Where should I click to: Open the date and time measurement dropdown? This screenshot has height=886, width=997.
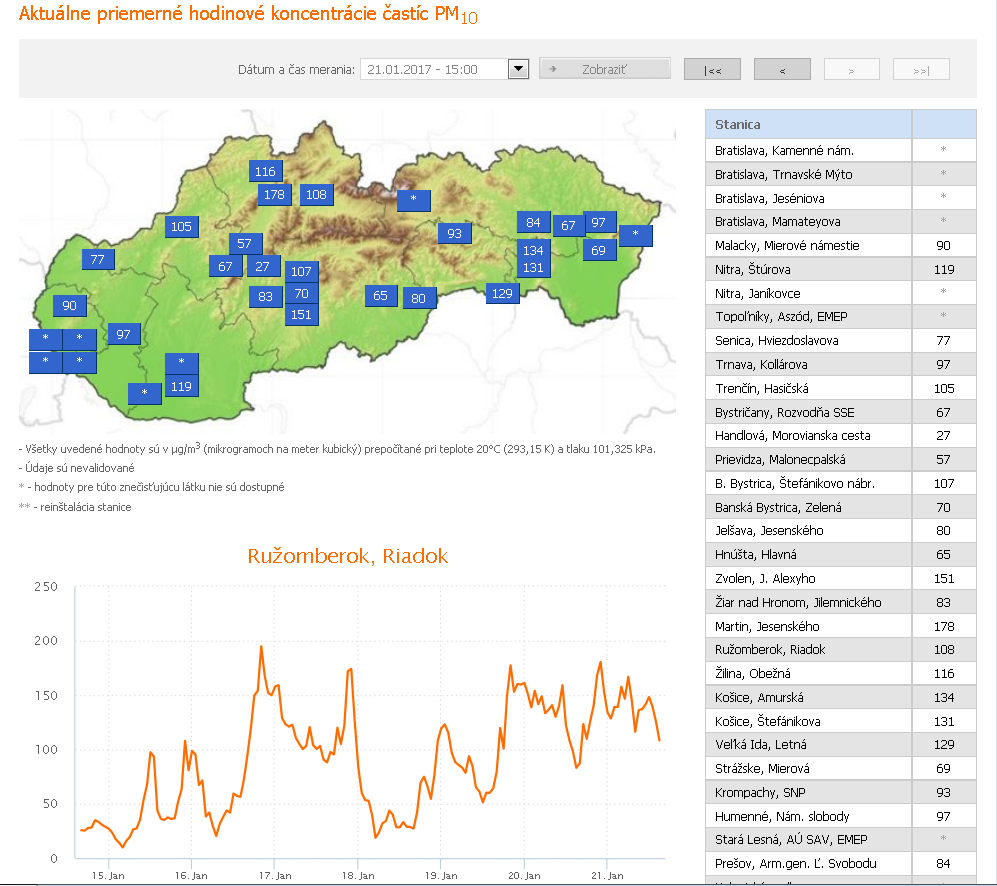coord(518,68)
